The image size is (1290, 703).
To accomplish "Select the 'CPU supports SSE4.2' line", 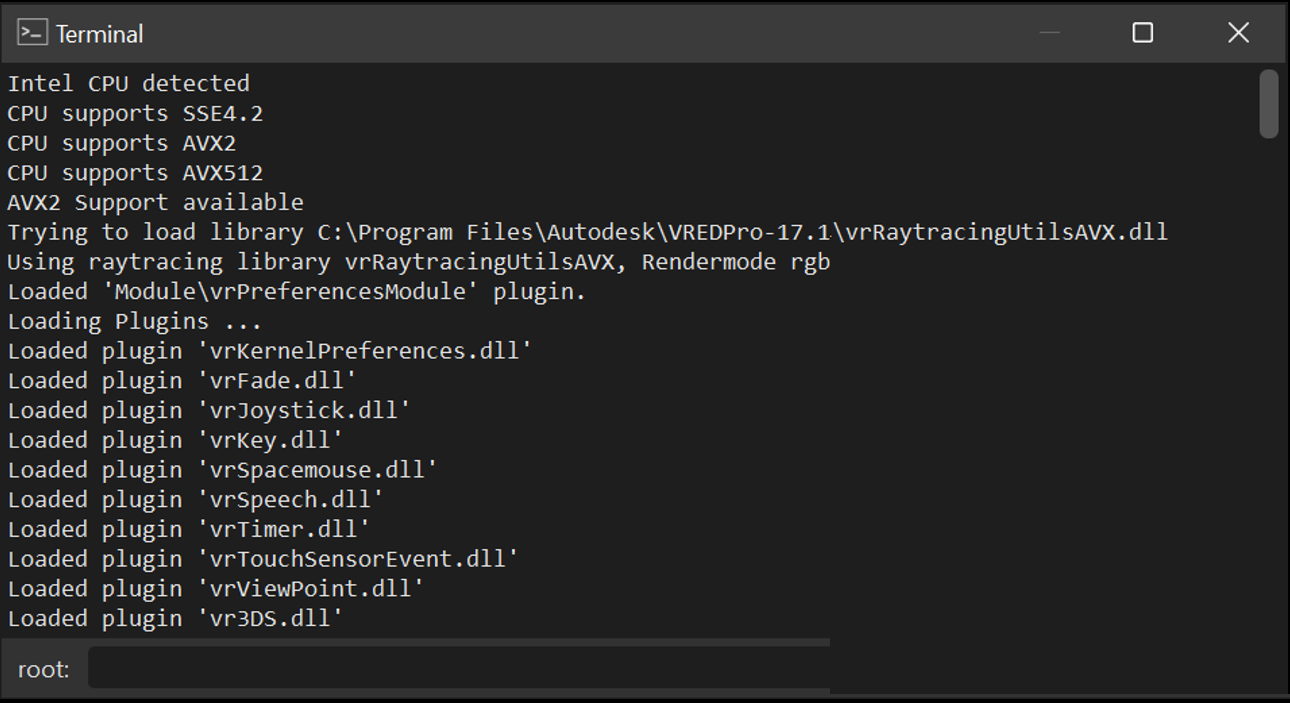I will pyautogui.click(x=135, y=113).
